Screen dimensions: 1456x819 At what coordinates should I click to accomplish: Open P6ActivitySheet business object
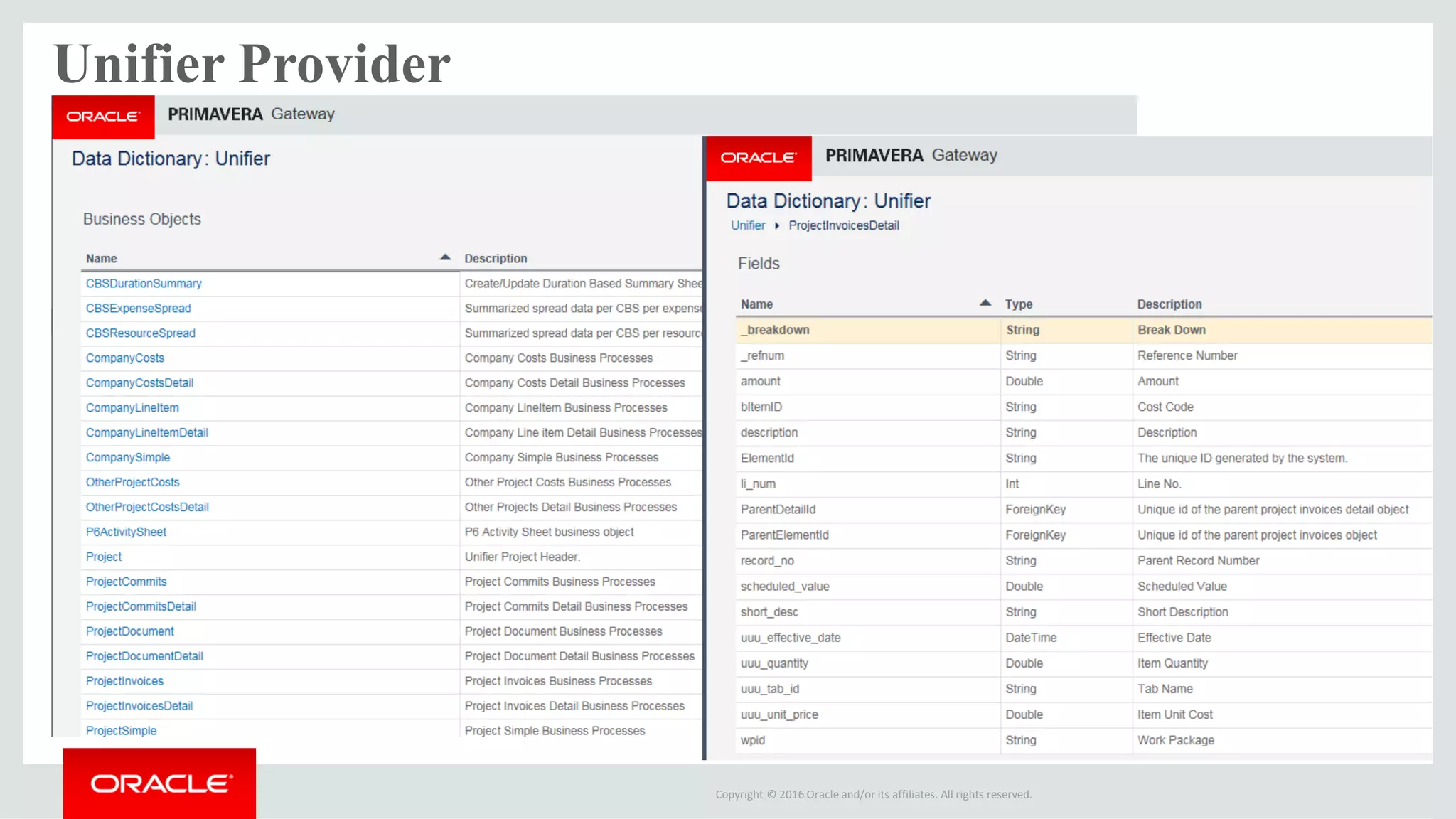click(x=126, y=532)
